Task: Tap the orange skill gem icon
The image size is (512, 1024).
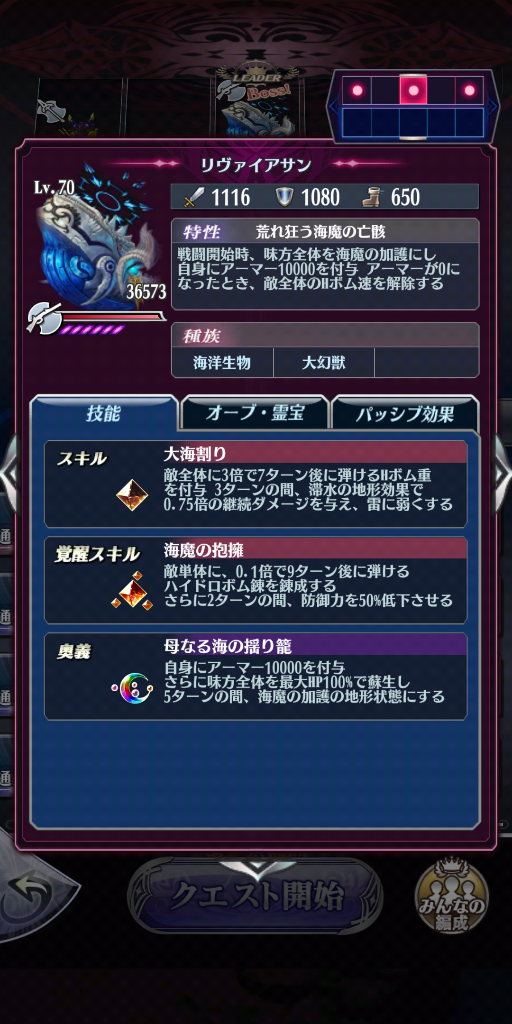Action: (x=132, y=495)
